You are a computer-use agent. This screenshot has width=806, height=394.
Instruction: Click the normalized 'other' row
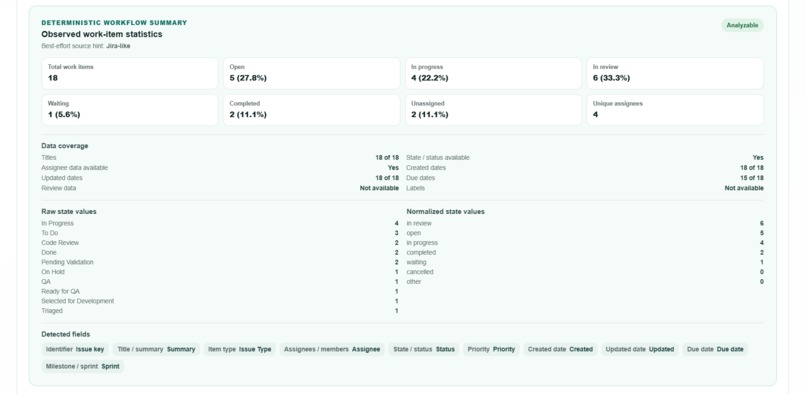tap(585, 282)
